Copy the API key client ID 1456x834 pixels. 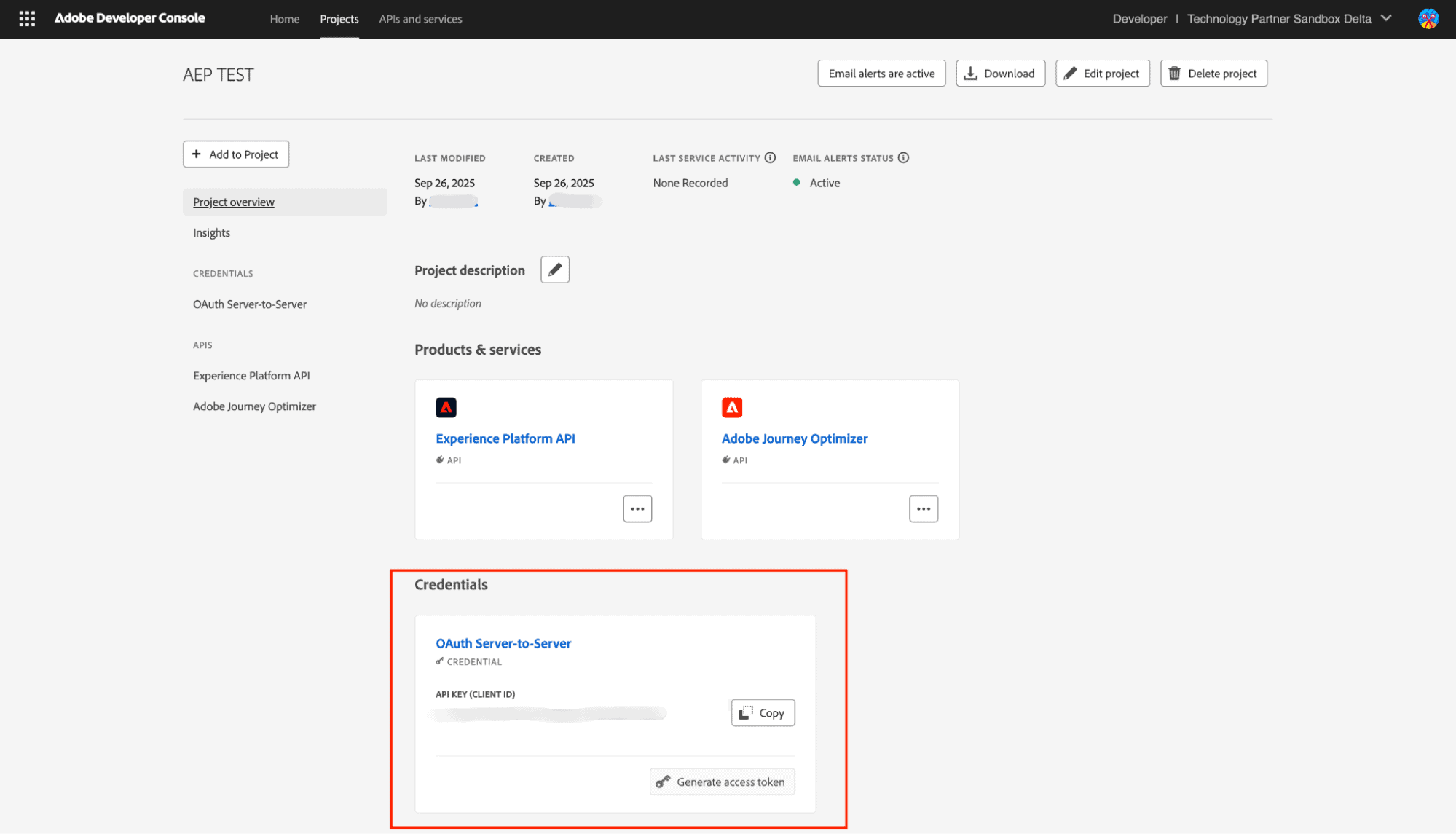click(763, 713)
